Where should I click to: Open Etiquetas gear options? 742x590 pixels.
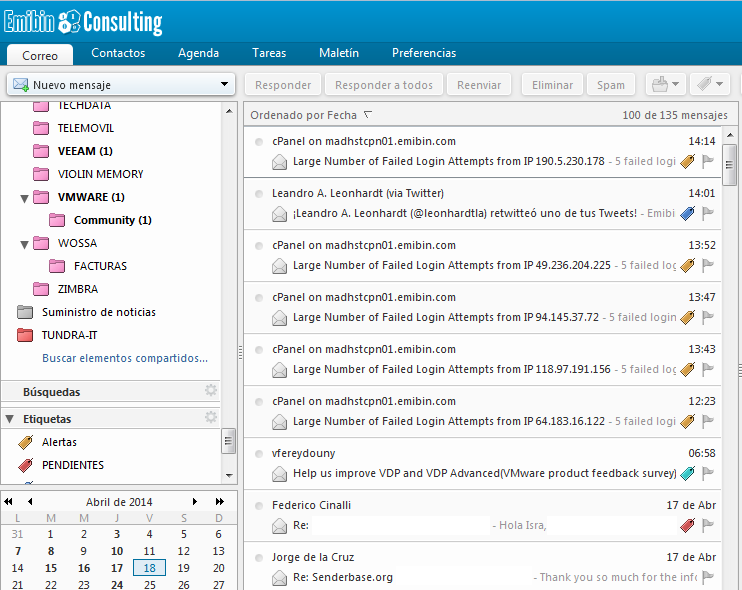coord(211,418)
